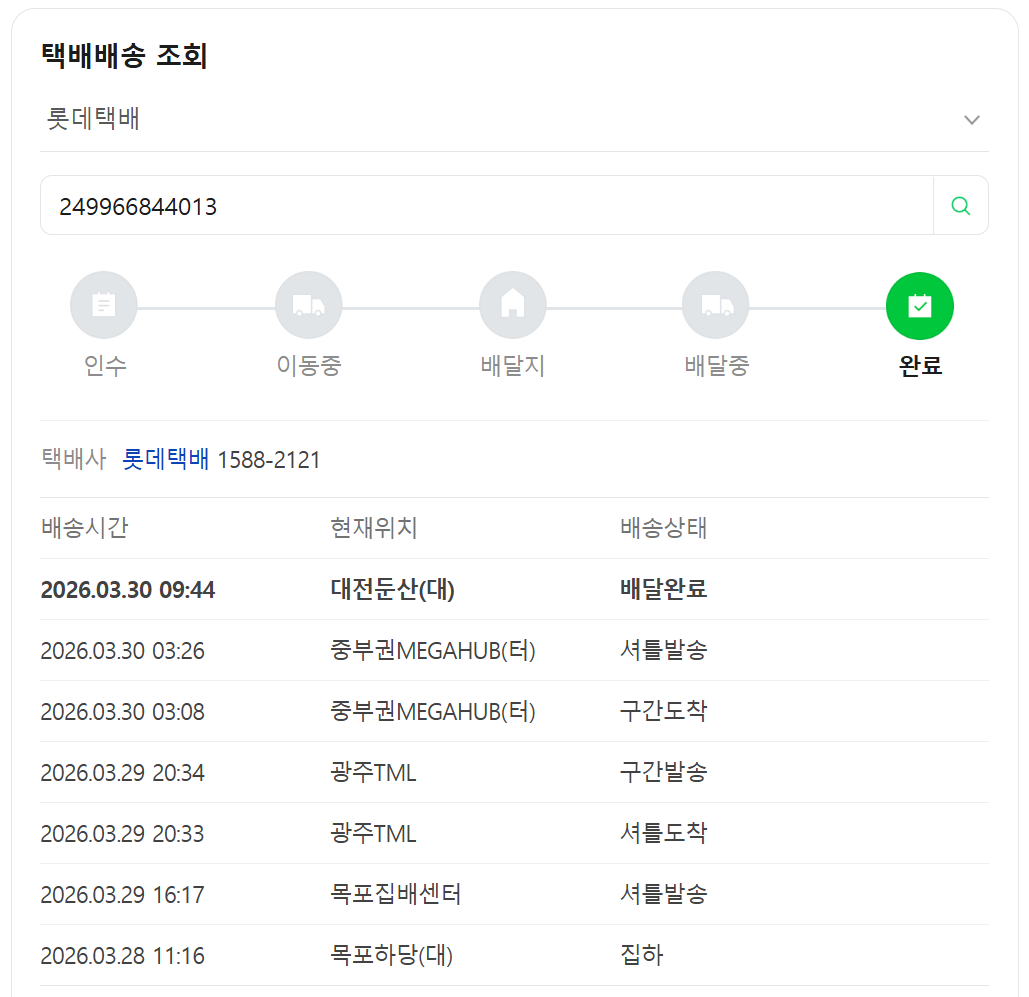Click the tracking number input field
1029x997 pixels.
(x=486, y=206)
